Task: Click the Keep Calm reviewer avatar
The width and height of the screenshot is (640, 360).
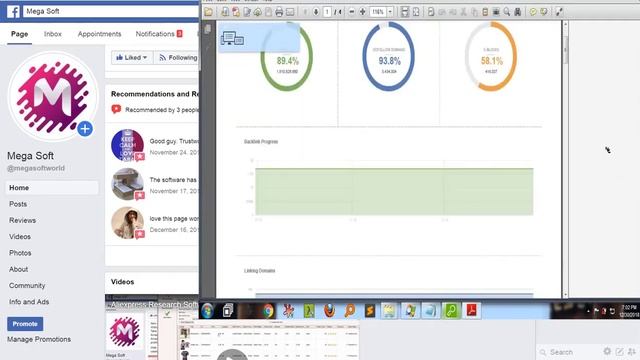Action: [127, 145]
